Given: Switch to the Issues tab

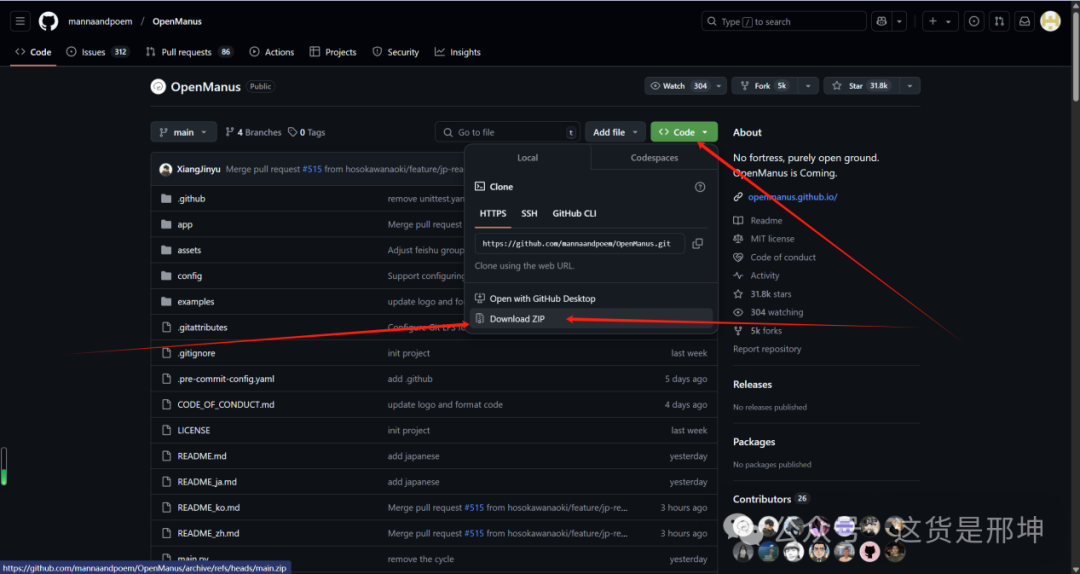Looking at the screenshot, I should [97, 52].
